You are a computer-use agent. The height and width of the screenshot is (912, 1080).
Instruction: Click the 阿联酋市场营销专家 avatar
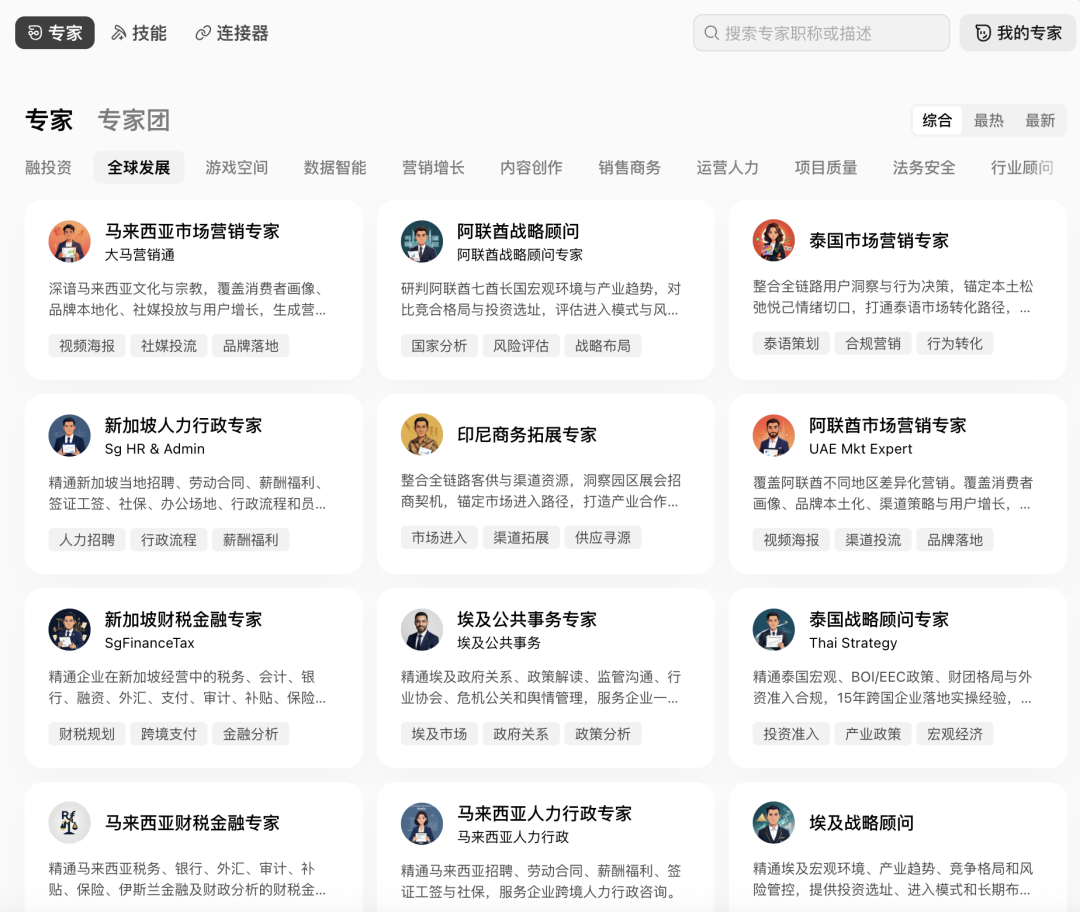click(x=774, y=435)
